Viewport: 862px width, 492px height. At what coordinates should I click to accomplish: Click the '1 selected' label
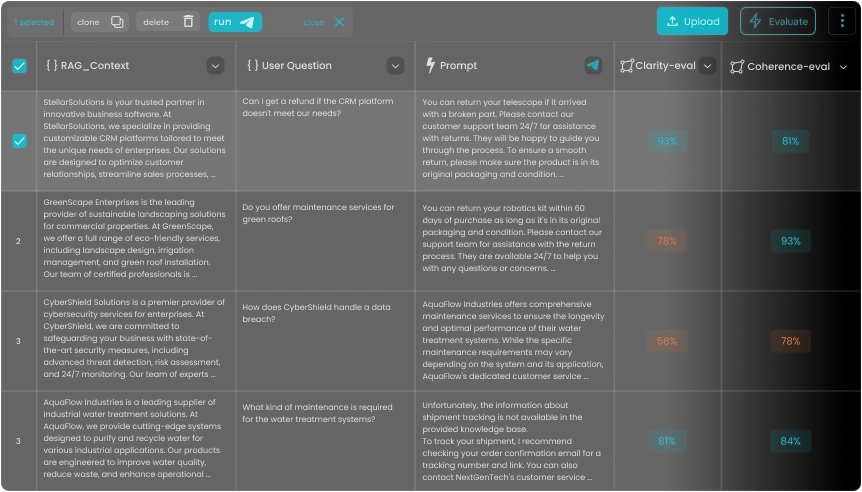[34, 23]
